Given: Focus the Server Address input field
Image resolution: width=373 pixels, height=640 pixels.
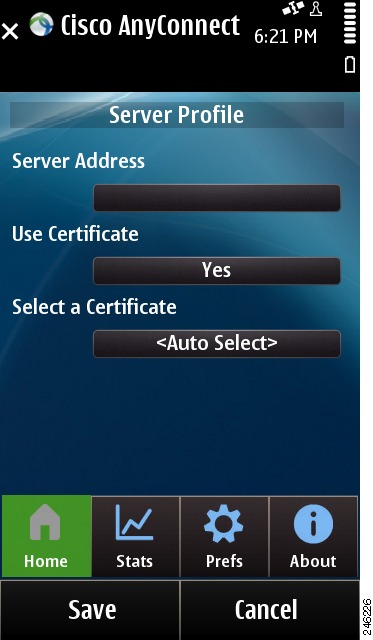Looking at the screenshot, I should point(217,198).
